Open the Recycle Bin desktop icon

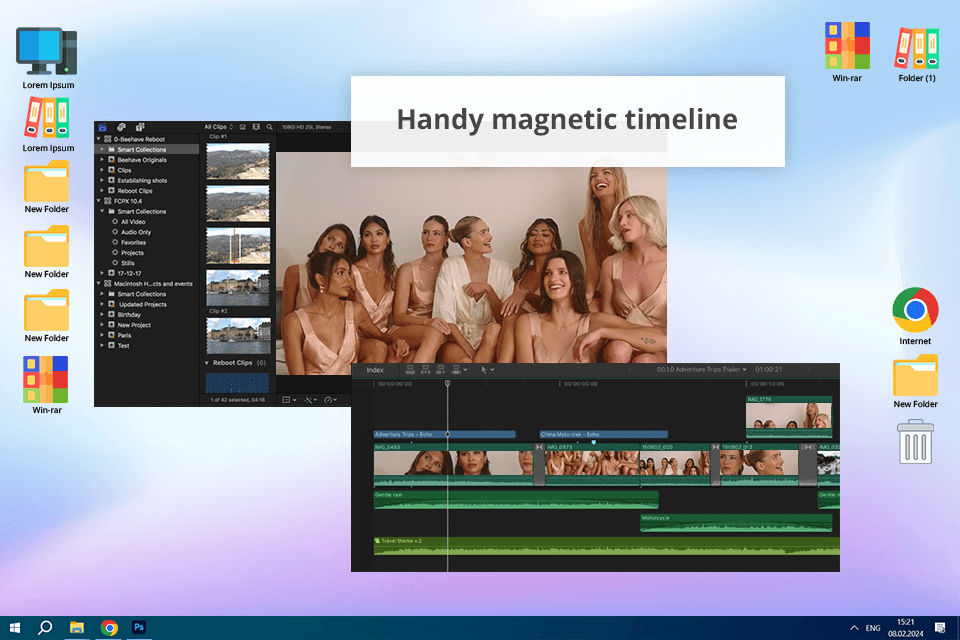pos(915,442)
